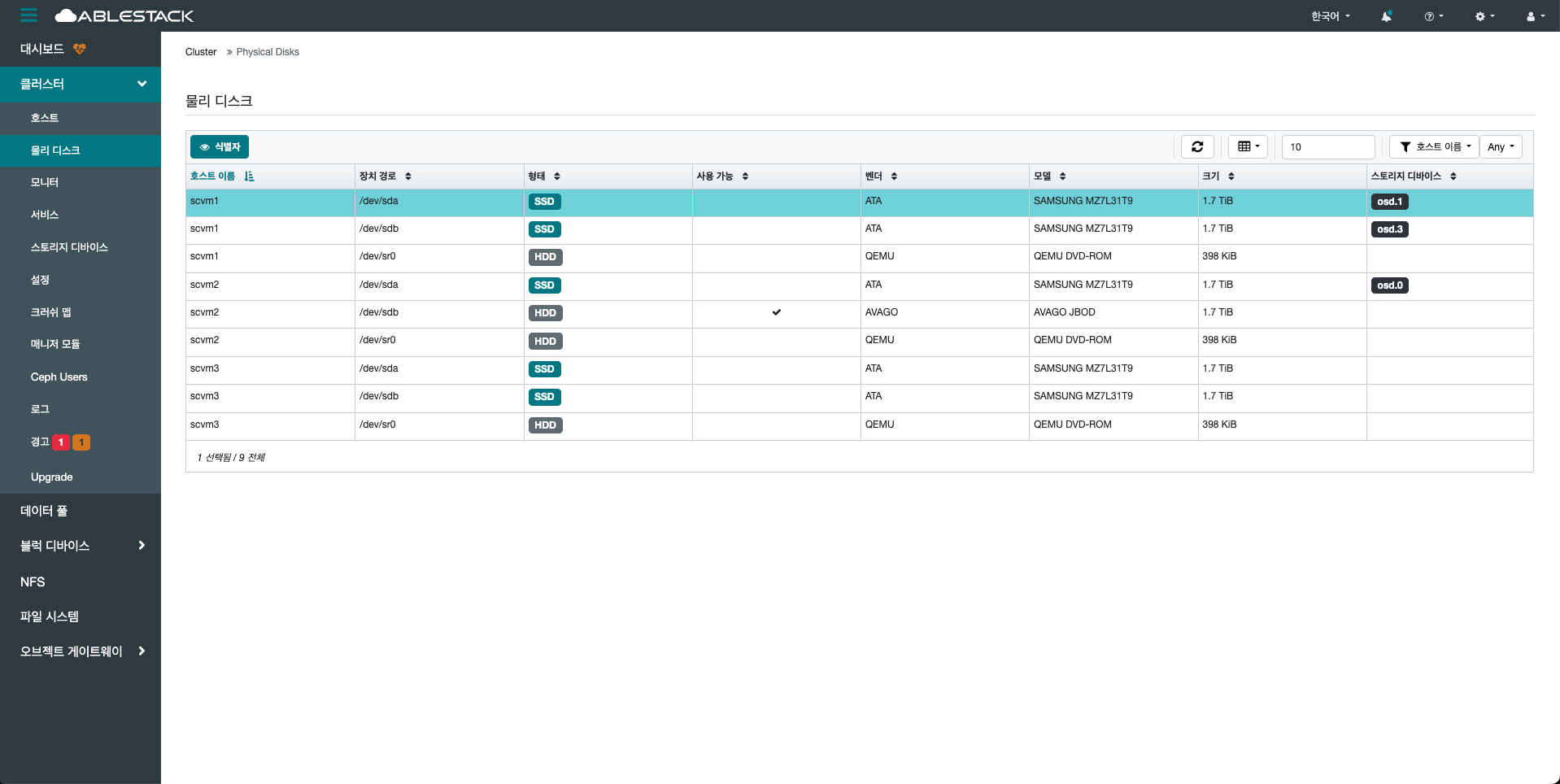Open the Any filter value dropdown

1501,147
